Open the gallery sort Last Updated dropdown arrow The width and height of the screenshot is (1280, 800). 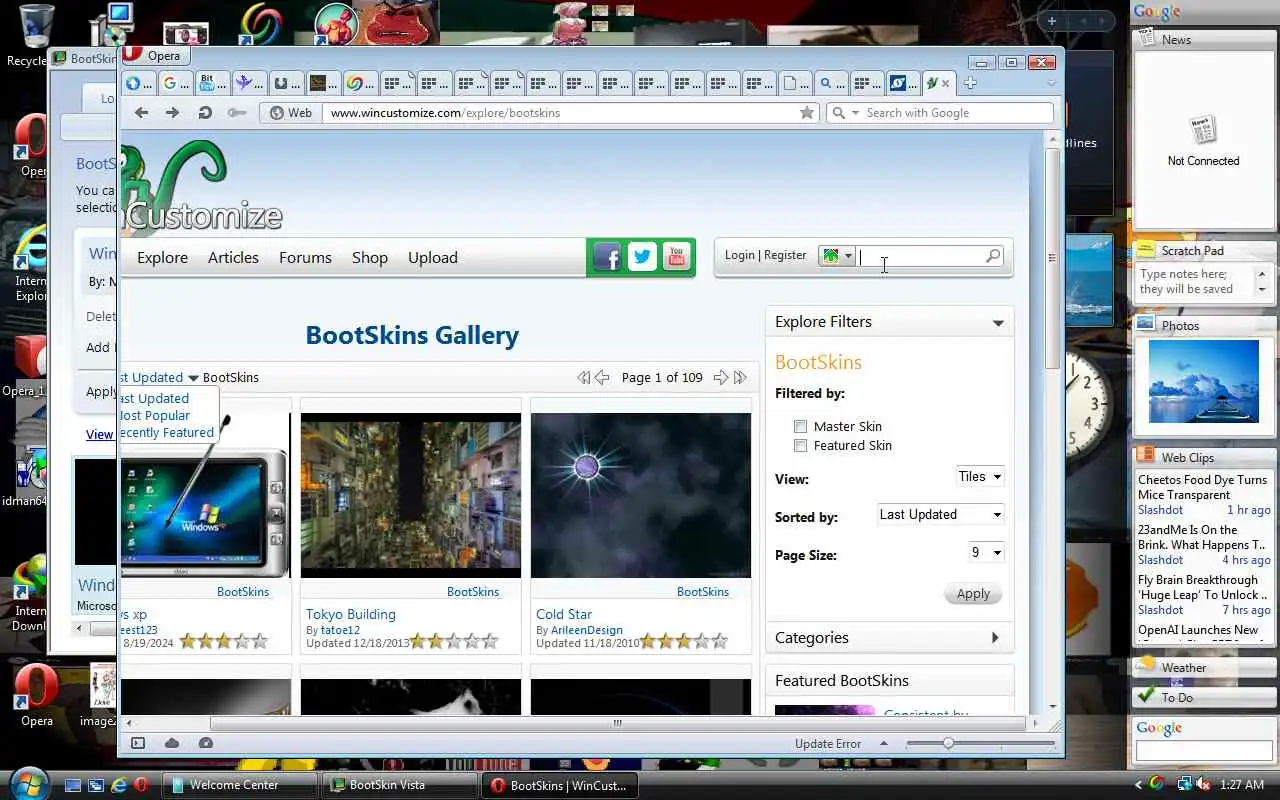click(193, 378)
